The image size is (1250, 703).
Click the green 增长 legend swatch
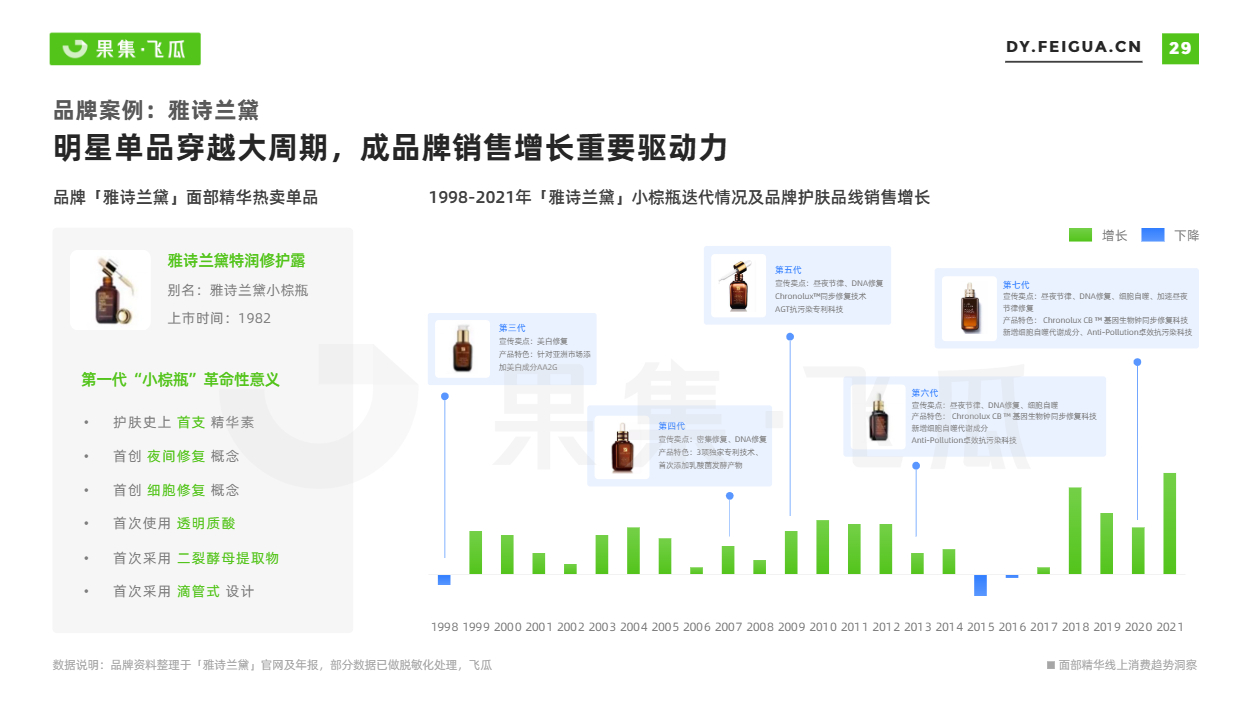(1080, 235)
